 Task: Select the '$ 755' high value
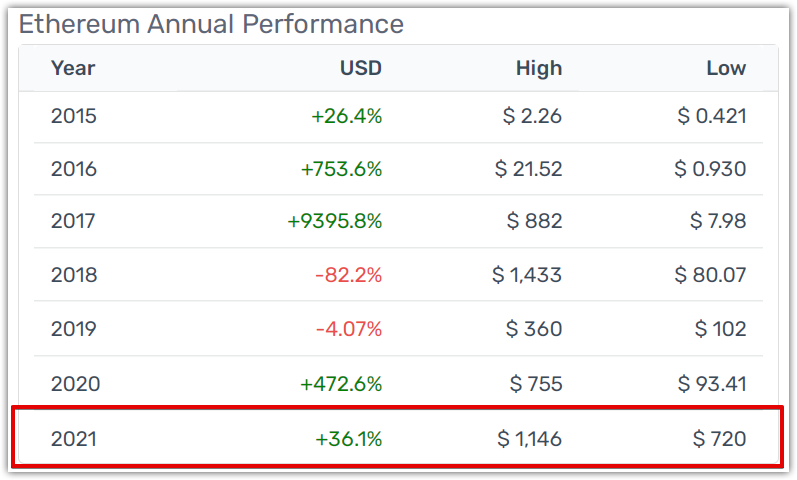pyautogui.click(x=536, y=384)
